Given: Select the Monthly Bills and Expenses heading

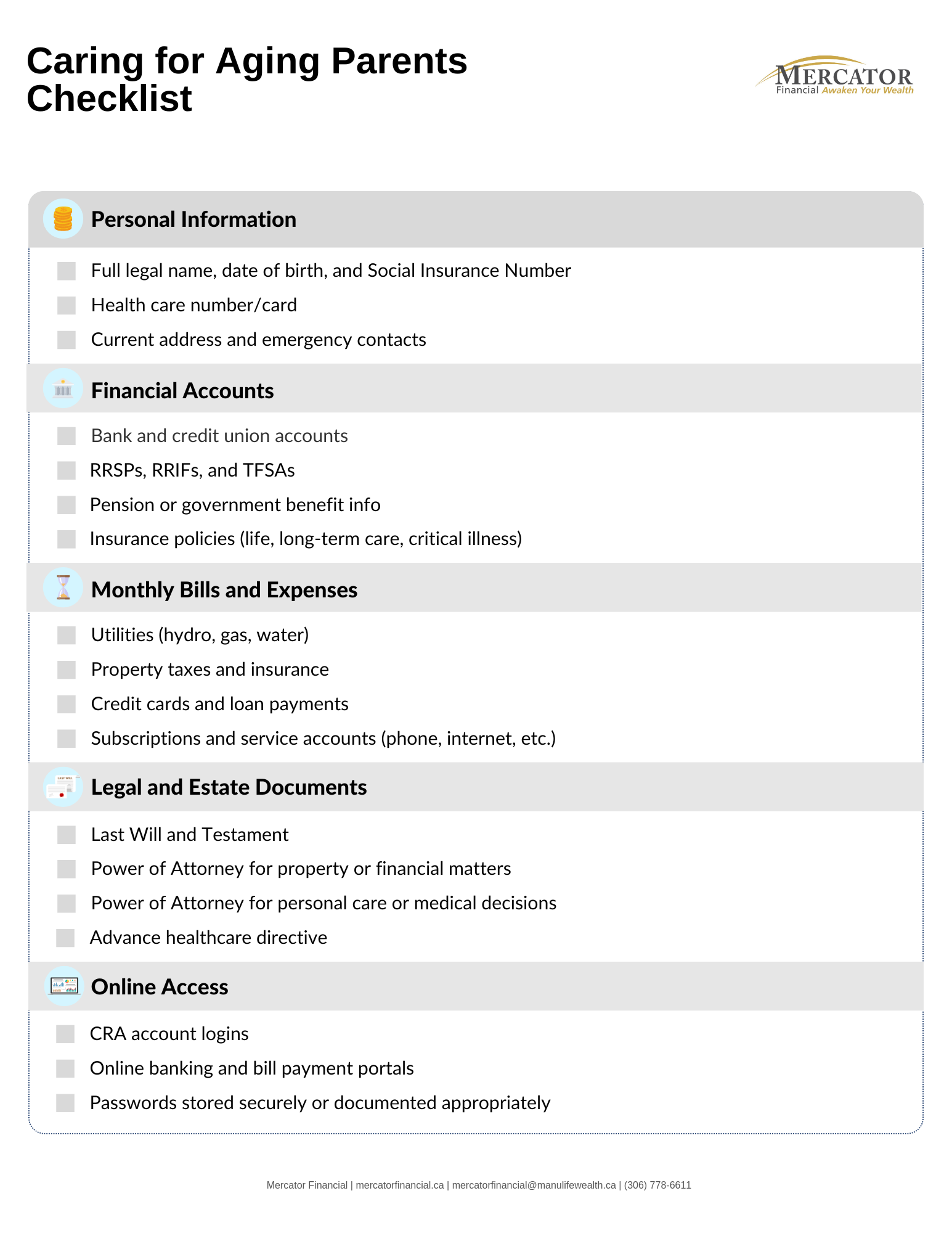Looking at the screenshot, I should point(224,590).
